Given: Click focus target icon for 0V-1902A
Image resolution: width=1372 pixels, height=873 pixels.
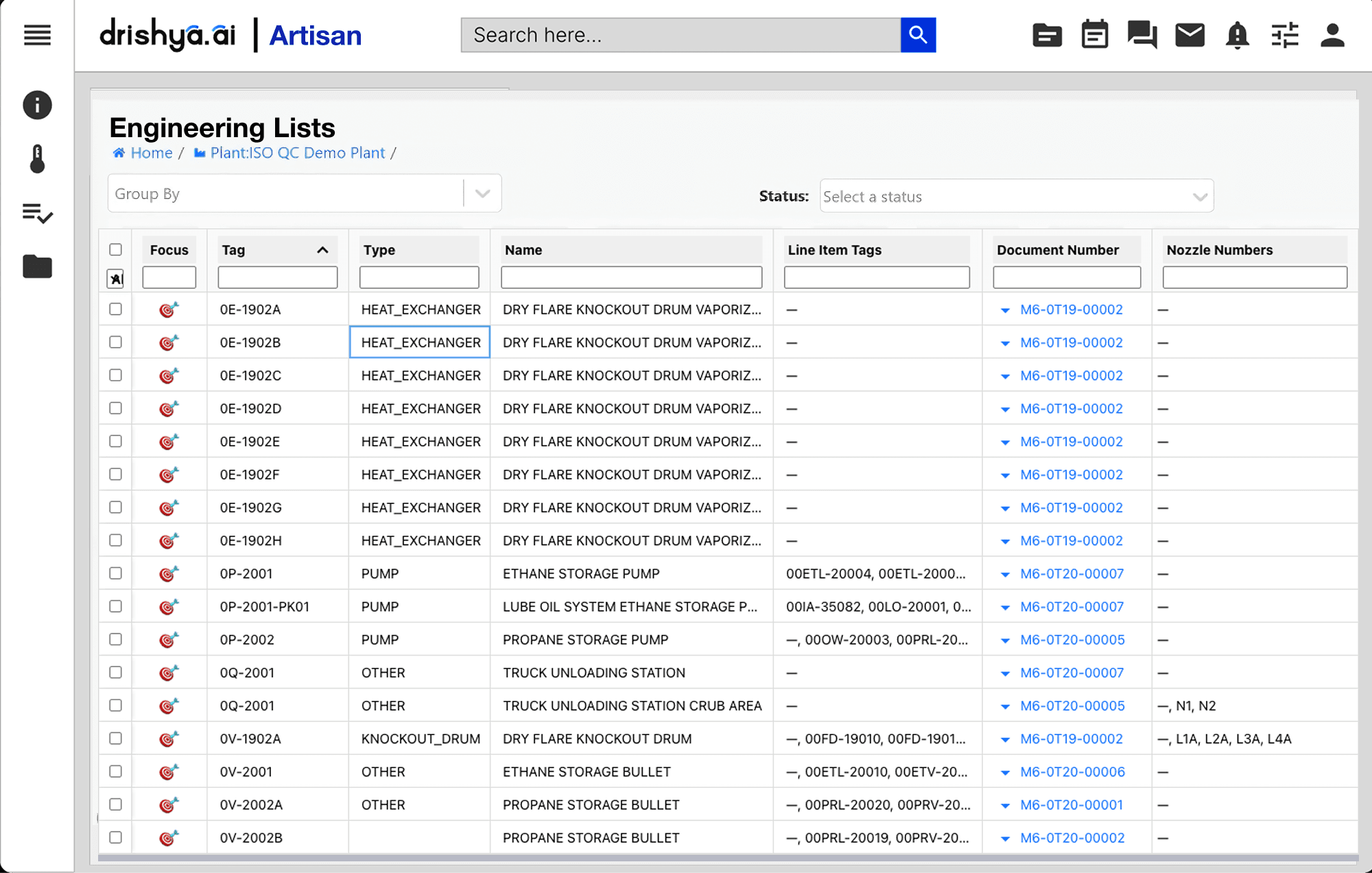Looking at the screenshot, I should 169,739.
